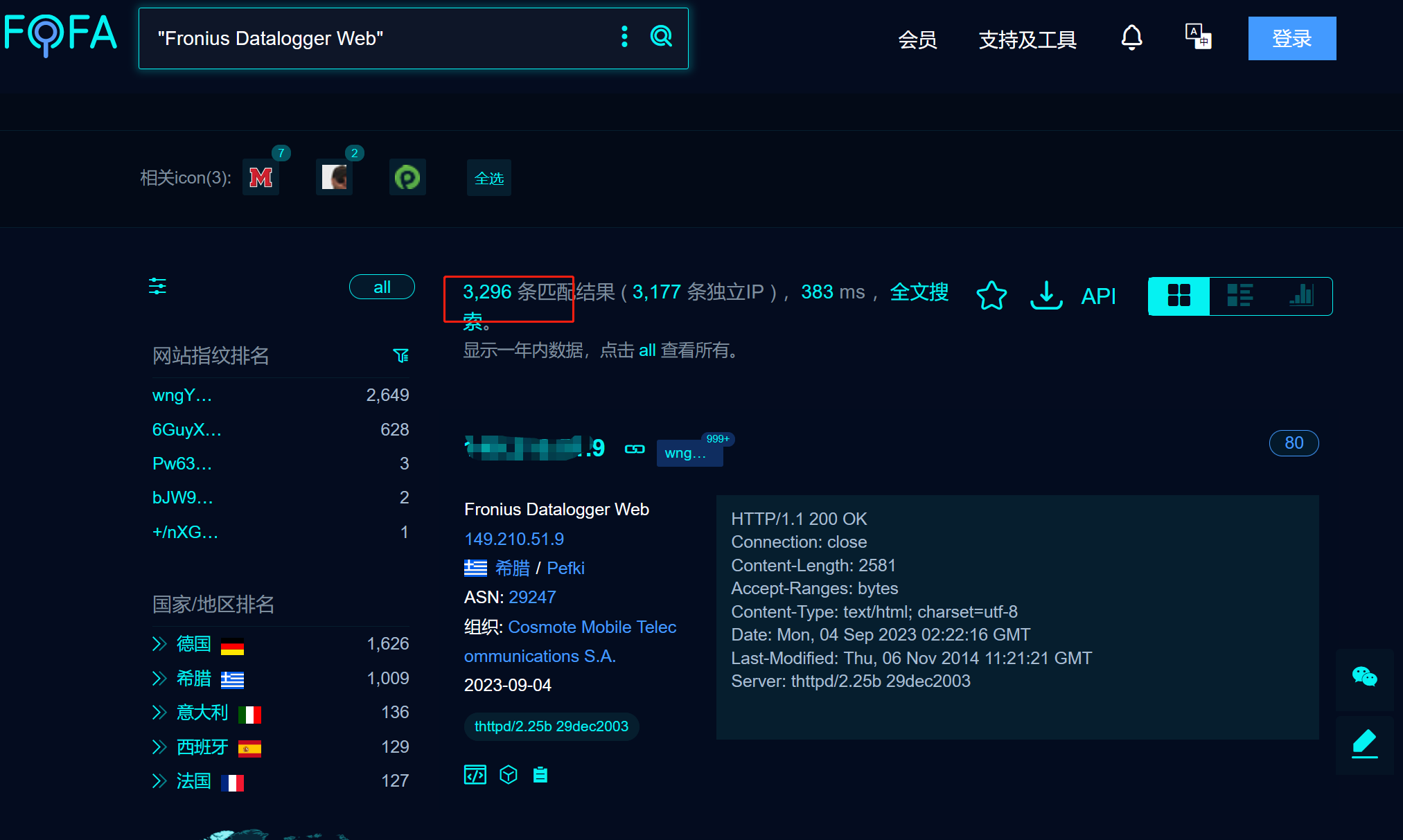The image size is (1403, 840).
Task: Expand the 法国 country entry
Action: [x=159, y=781]
